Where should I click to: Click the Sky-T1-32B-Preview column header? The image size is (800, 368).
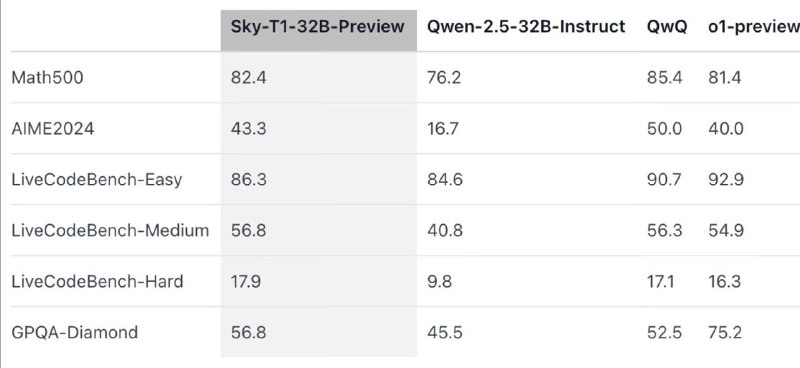(317, 27)
